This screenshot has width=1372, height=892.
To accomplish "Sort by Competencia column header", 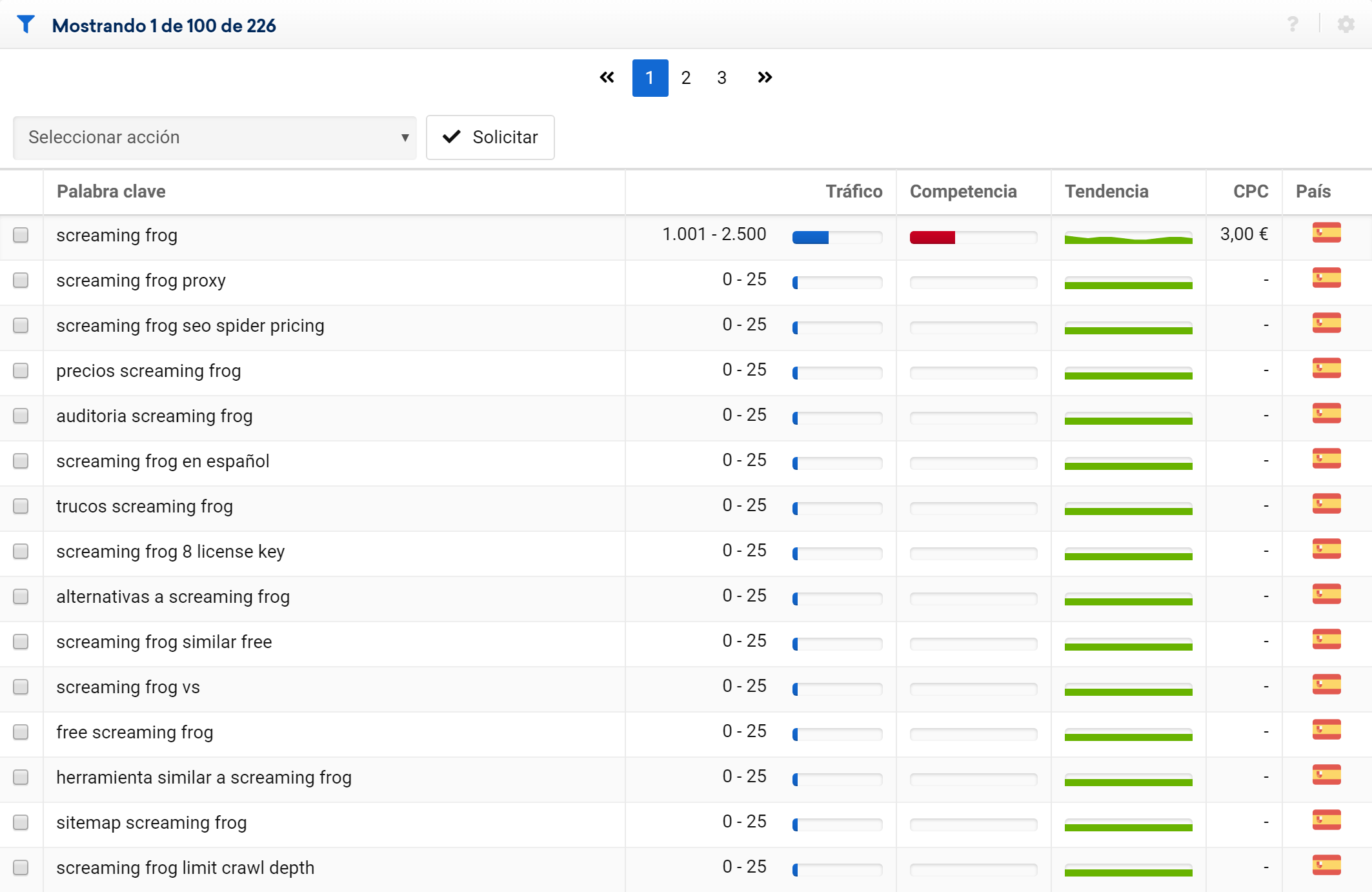I will pyautogui.click(x=963, y=192).
